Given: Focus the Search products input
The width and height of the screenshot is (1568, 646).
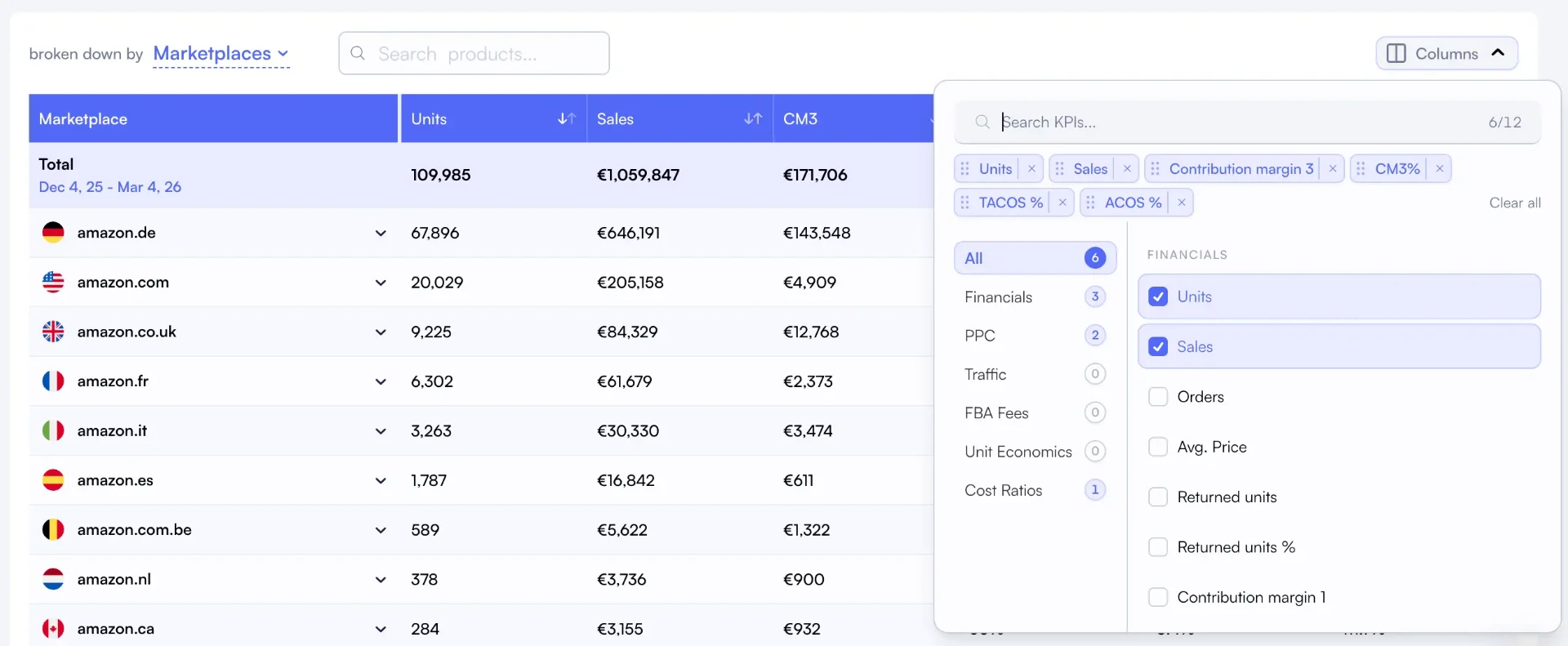Looking at the screenshot, I should pos(474,53).
